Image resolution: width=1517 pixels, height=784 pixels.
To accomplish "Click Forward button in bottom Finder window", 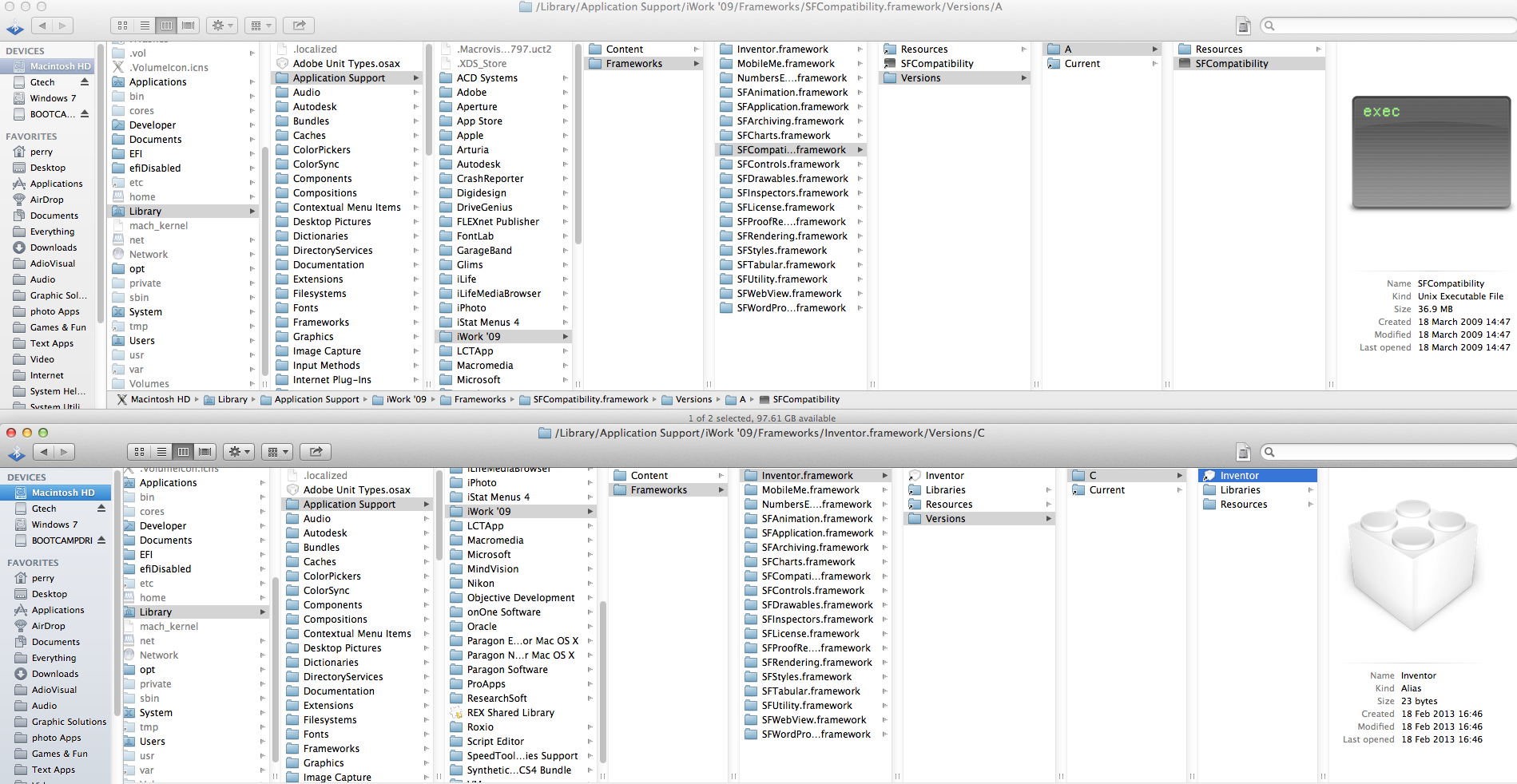I will tap(65, 452).
